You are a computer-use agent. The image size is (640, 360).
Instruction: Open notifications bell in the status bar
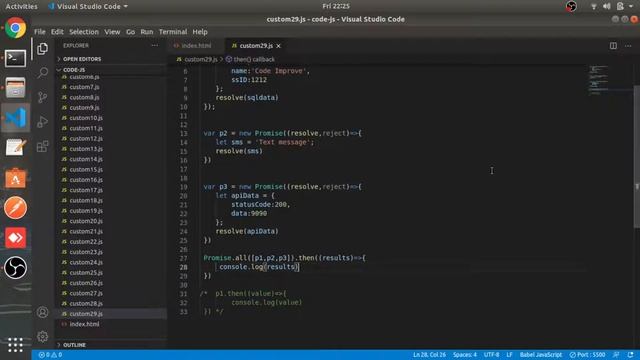[x=631, y=355]
